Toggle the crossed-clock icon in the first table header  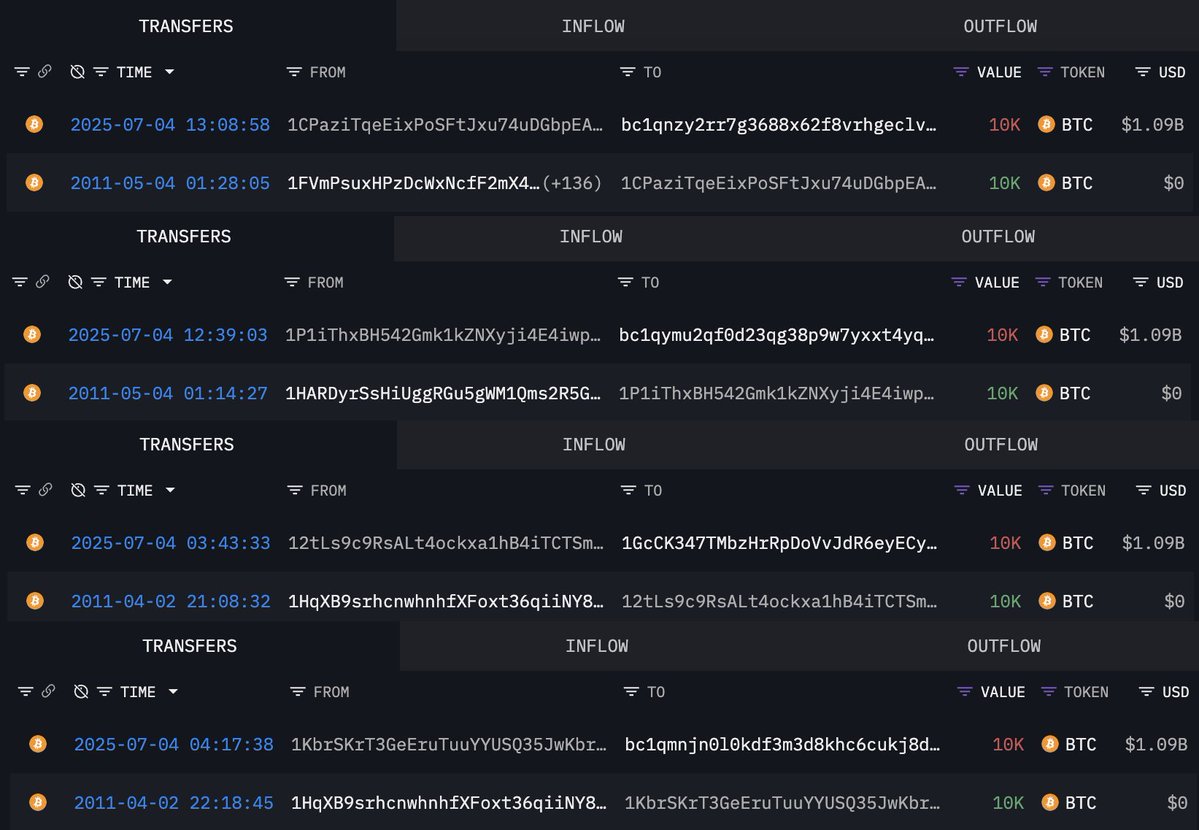tap(75, 71)
